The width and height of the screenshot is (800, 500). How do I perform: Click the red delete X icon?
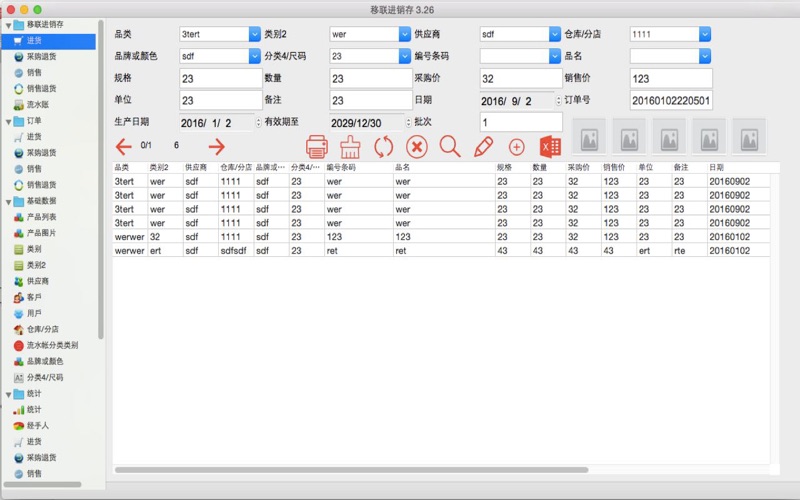(417, 147)
